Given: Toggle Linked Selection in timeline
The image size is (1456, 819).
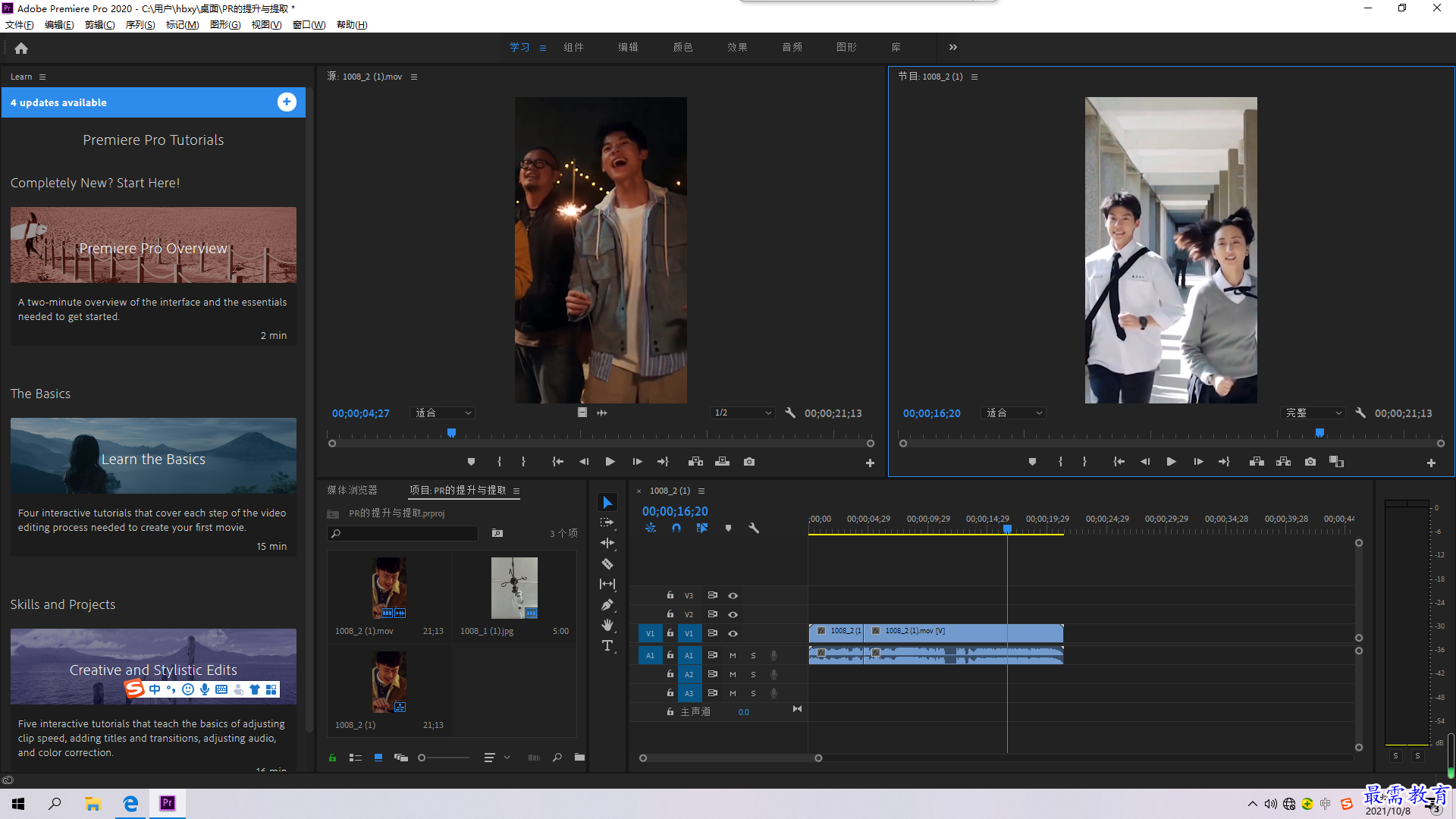Looking at the screenshot, I should coord(702,528).
